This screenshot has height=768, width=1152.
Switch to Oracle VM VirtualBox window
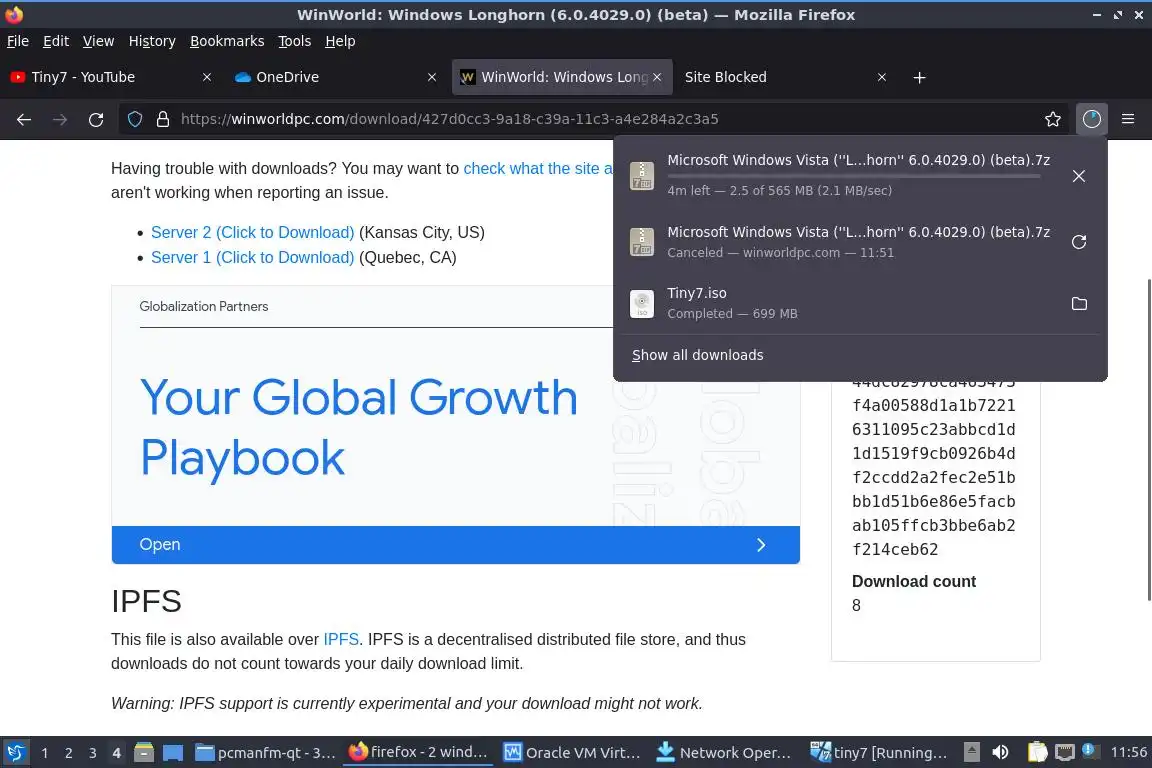(x=572, y=752)
